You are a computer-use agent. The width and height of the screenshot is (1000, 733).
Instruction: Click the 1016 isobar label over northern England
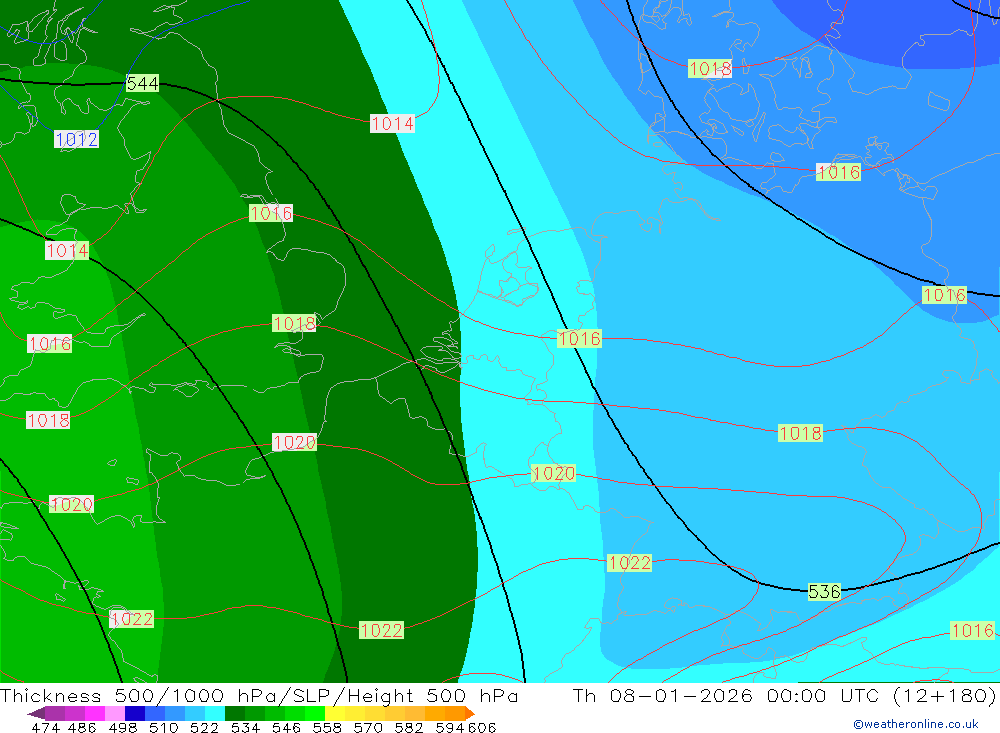(271, 213)
